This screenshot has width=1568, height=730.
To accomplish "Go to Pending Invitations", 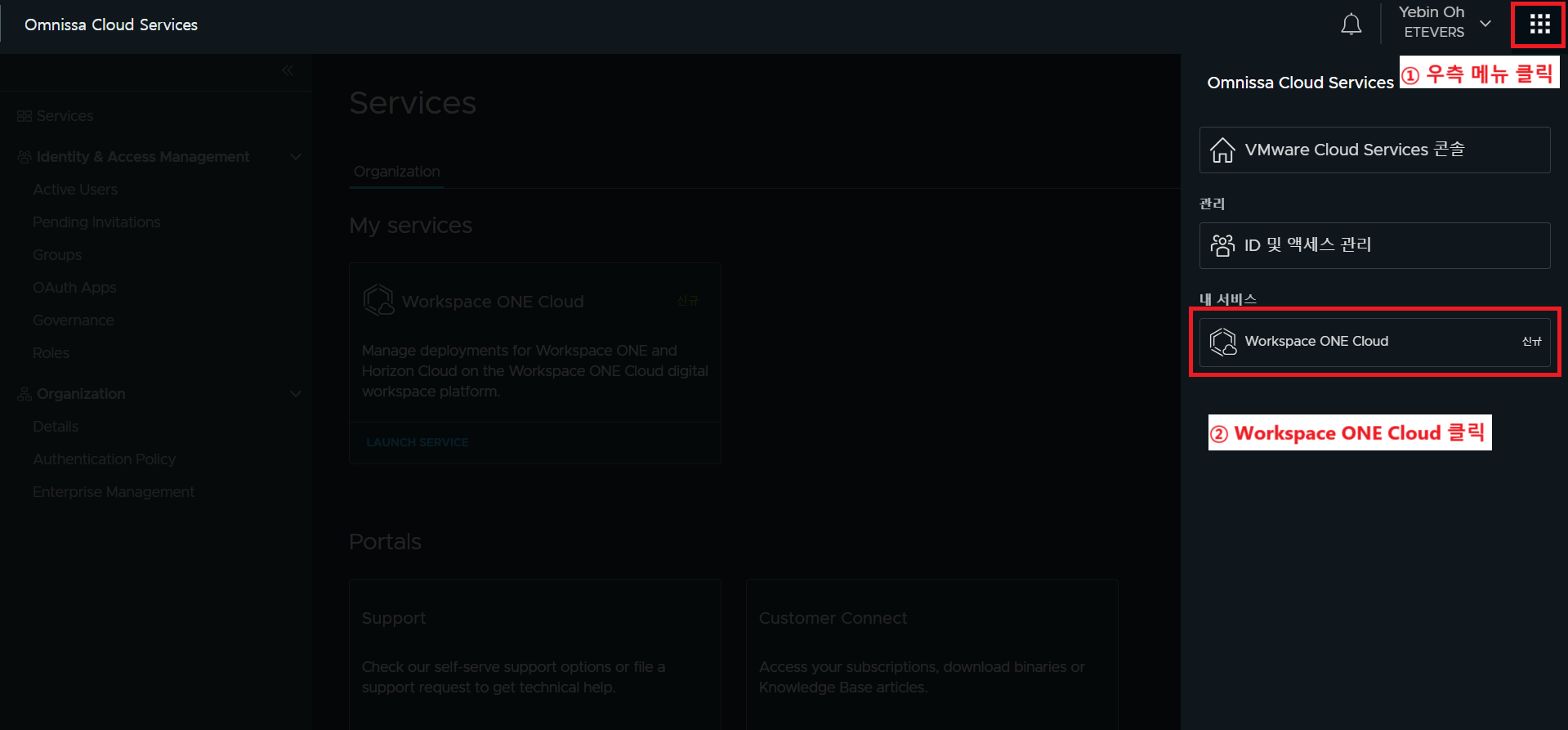I will click(96, 222).
